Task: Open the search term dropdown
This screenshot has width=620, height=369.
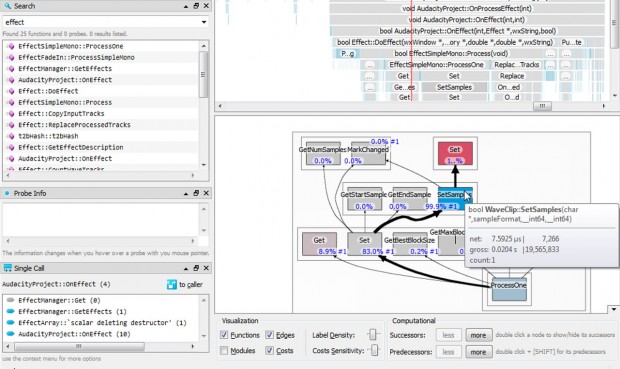Action: tap(204, 22)
